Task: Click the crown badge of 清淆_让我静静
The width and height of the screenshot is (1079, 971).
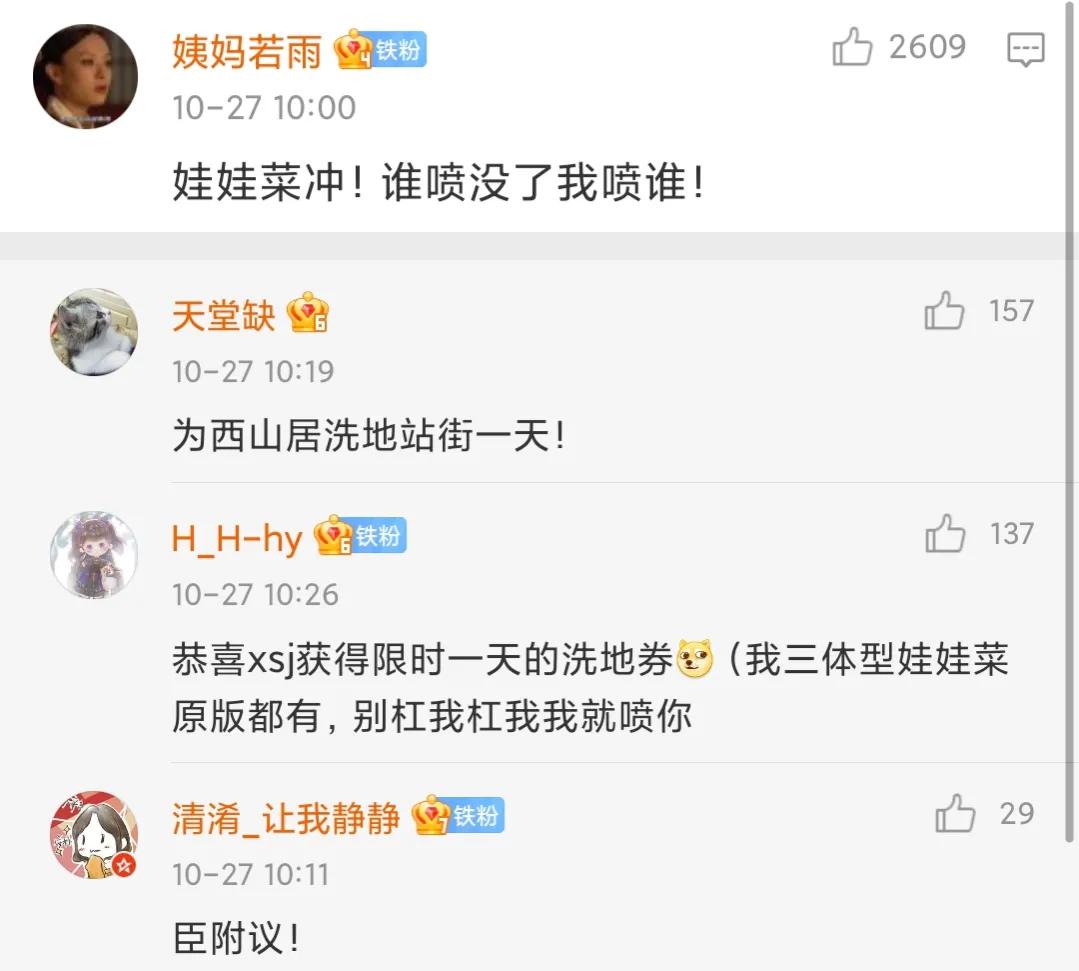Action: 432,816
